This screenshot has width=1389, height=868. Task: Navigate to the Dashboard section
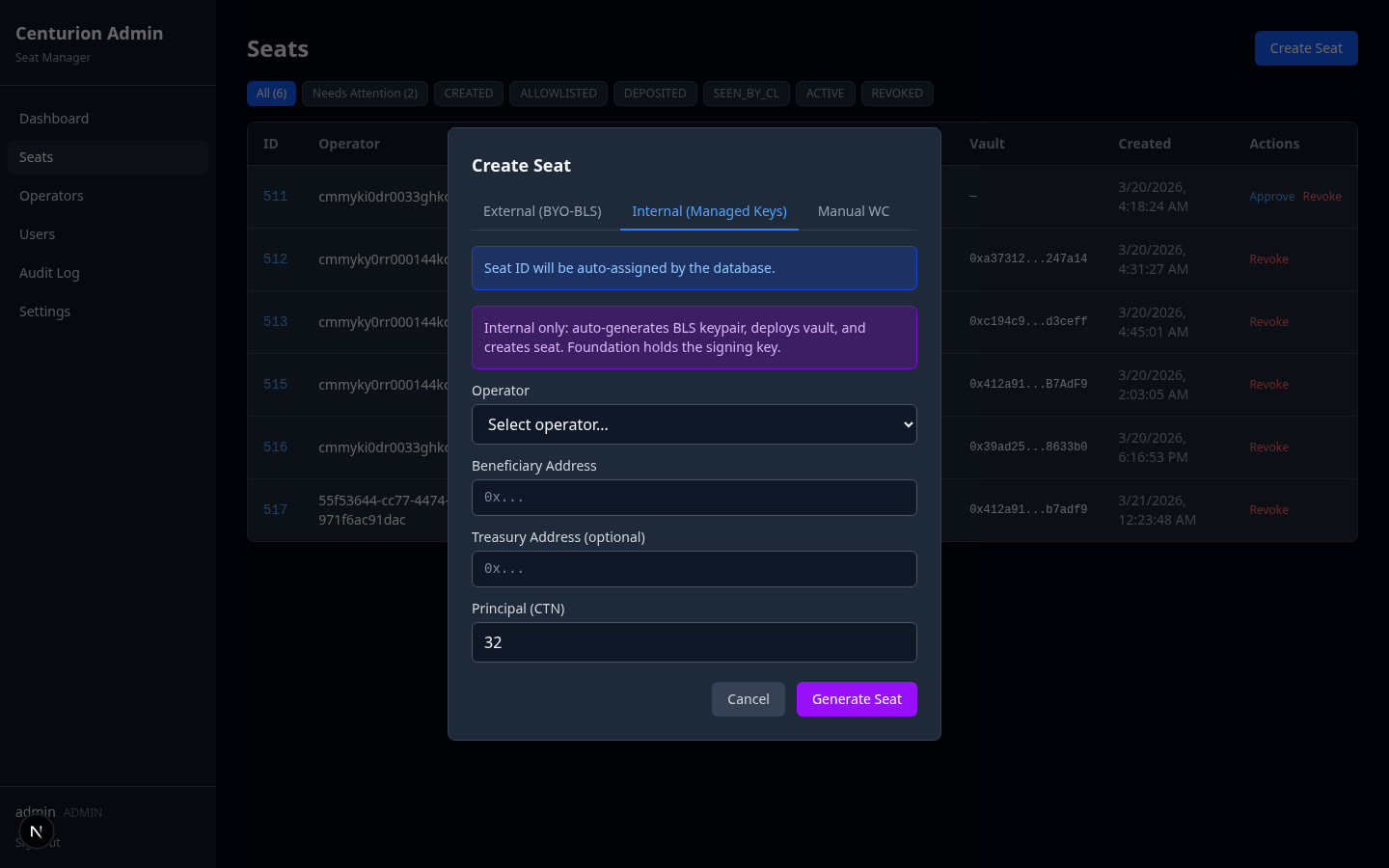pyautogui.click(x=54, y=118)
